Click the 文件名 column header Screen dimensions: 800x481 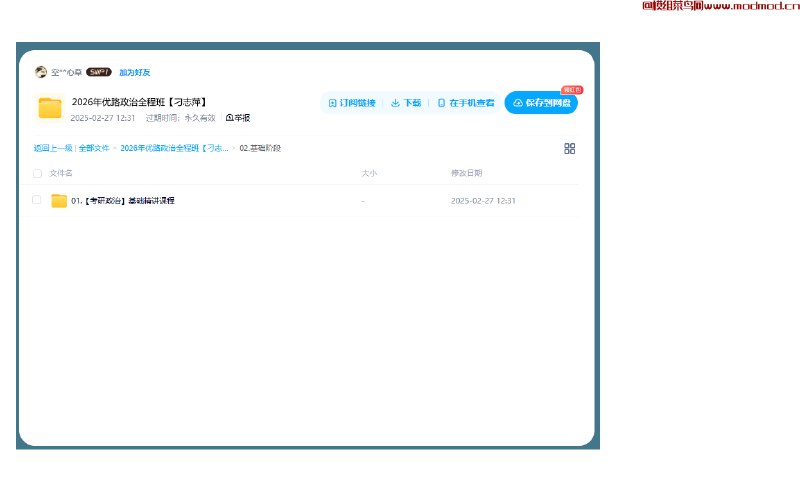(x=61, y=173)
